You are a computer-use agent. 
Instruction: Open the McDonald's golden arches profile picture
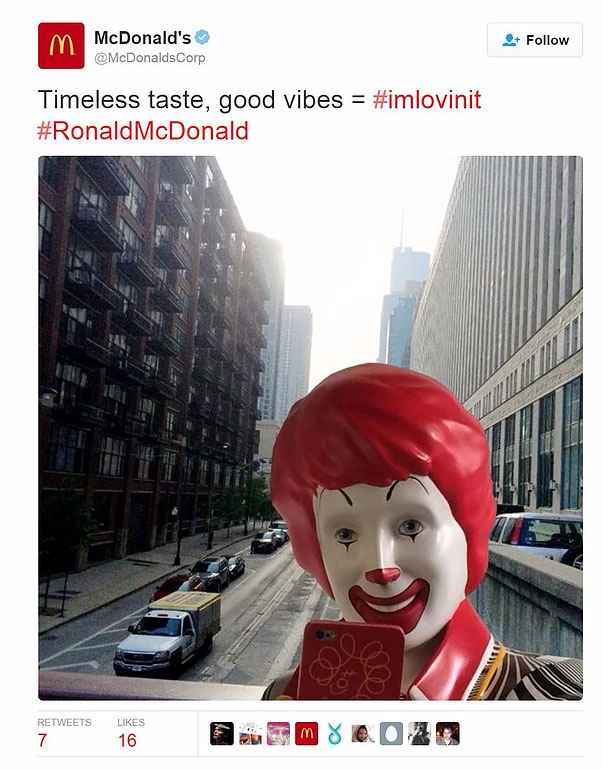[61, 46]
